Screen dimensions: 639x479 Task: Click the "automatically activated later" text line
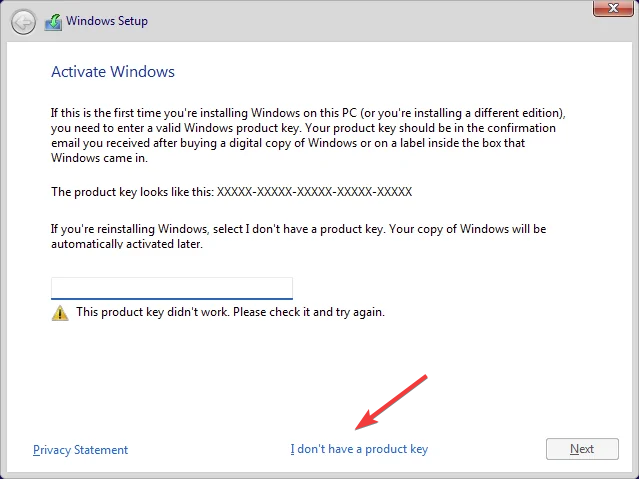pos(127,244)
